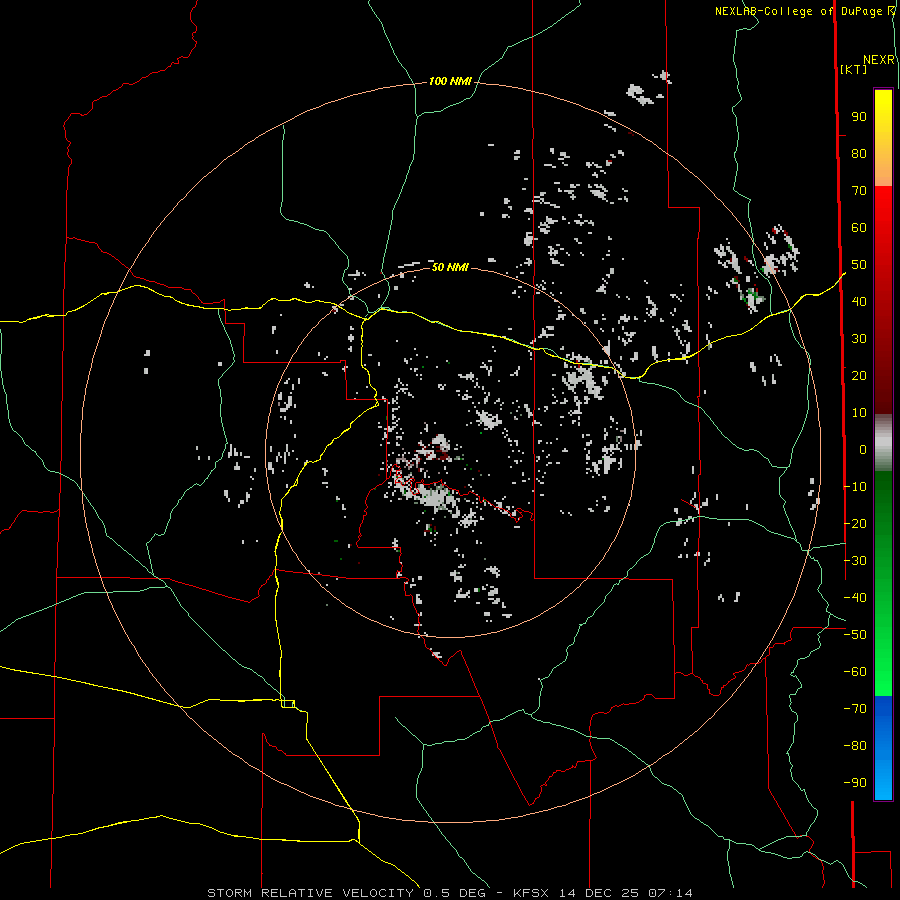Click the 100 NMI range ring label
This screenshot has width=900, height=900.
tap(450, 82)
